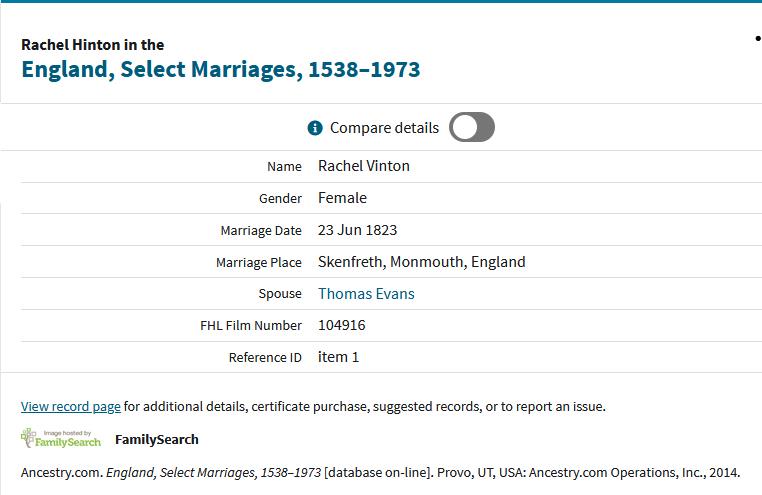Click the Marriage Place field label

click(x=258, y=263)
